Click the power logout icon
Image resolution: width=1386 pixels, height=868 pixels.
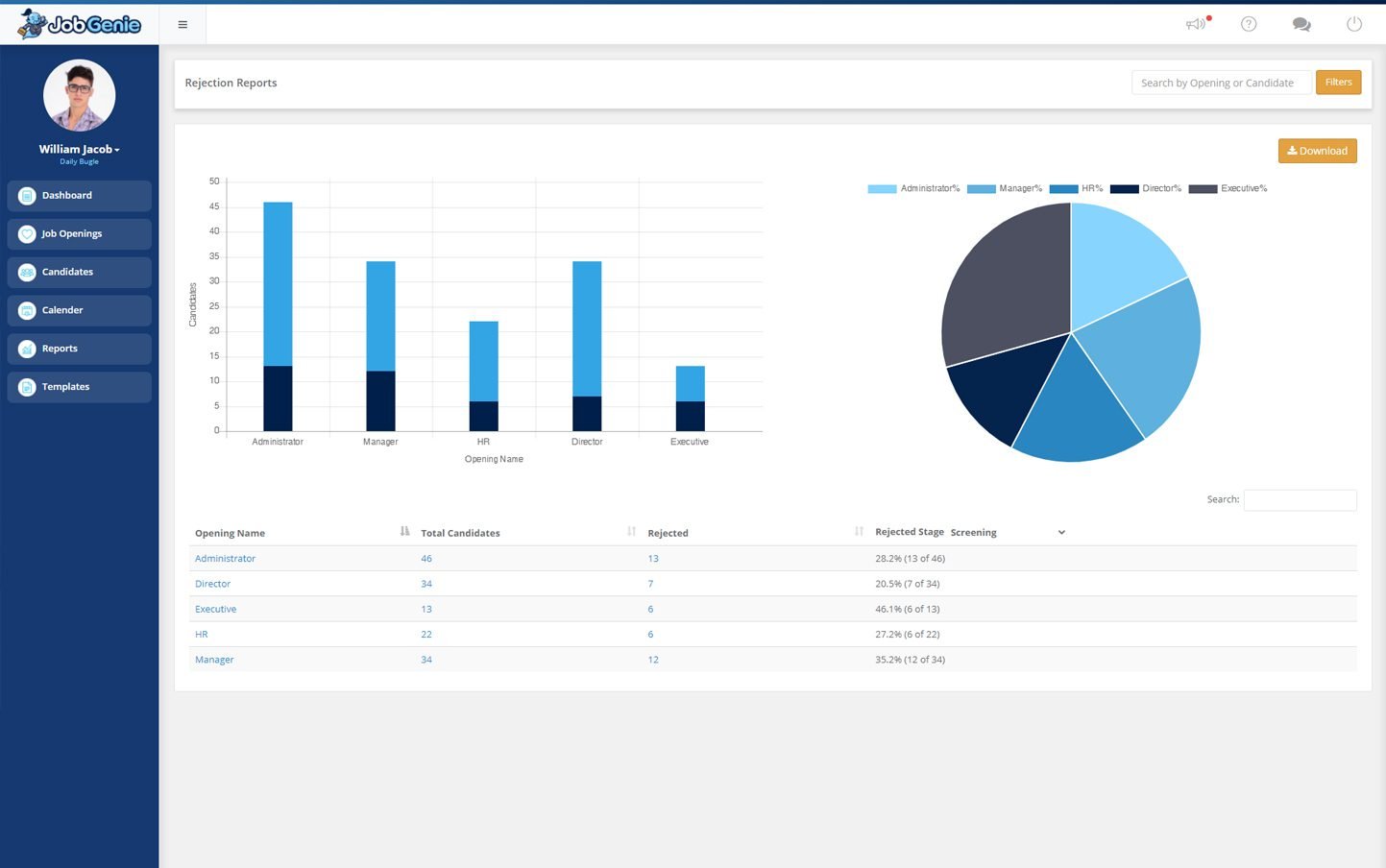click(1354, 24)
